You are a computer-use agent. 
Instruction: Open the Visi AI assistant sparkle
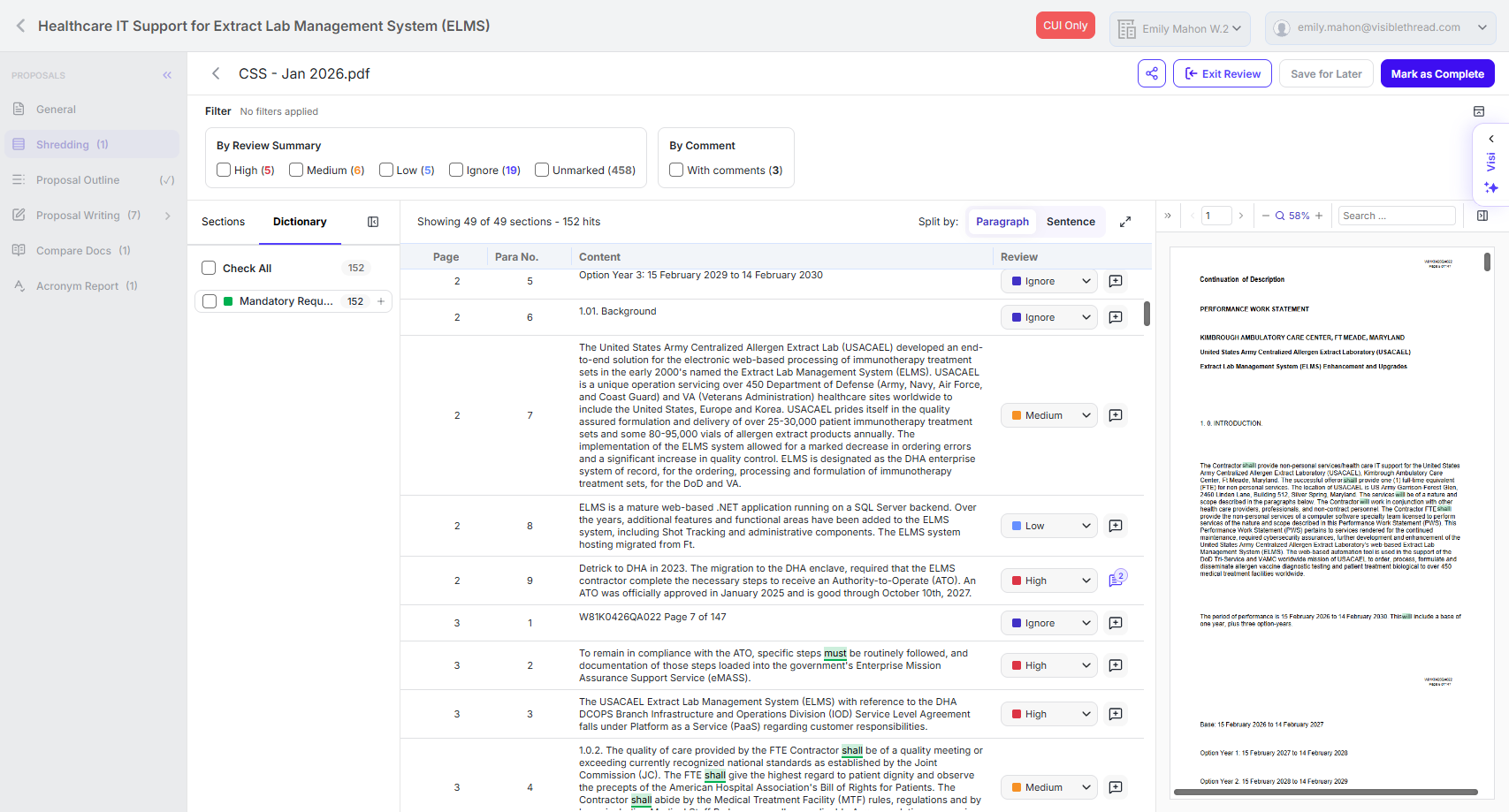1491,187
